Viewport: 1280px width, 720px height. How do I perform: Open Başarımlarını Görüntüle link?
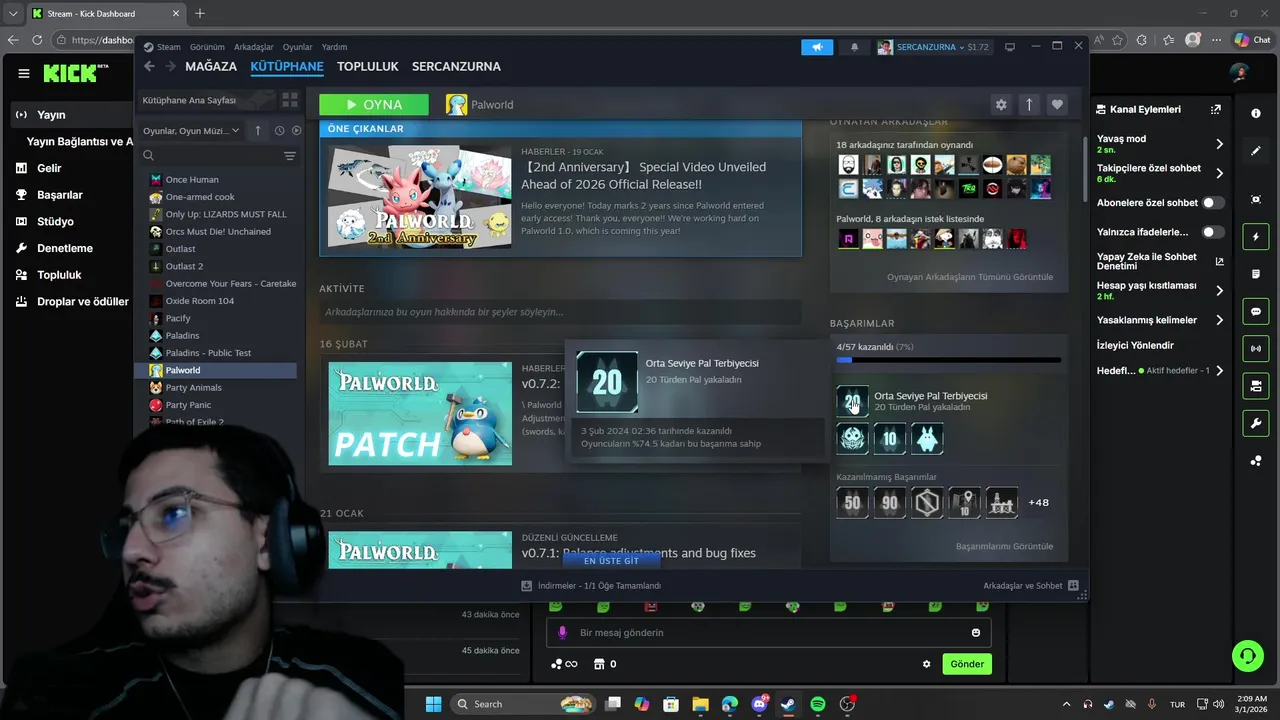pos(1004,546)
